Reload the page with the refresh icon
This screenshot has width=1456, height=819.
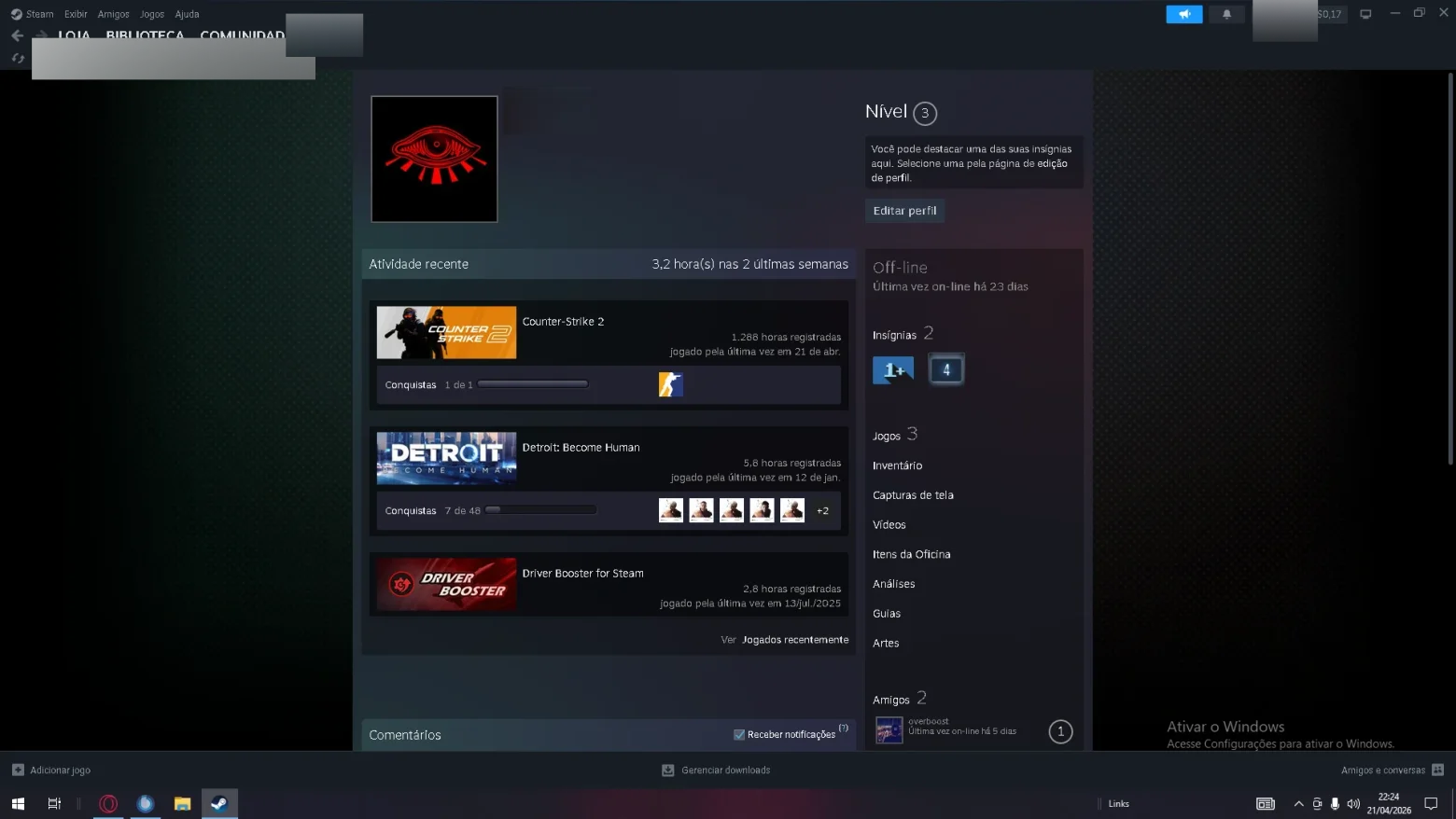click(x=18, y=58)
